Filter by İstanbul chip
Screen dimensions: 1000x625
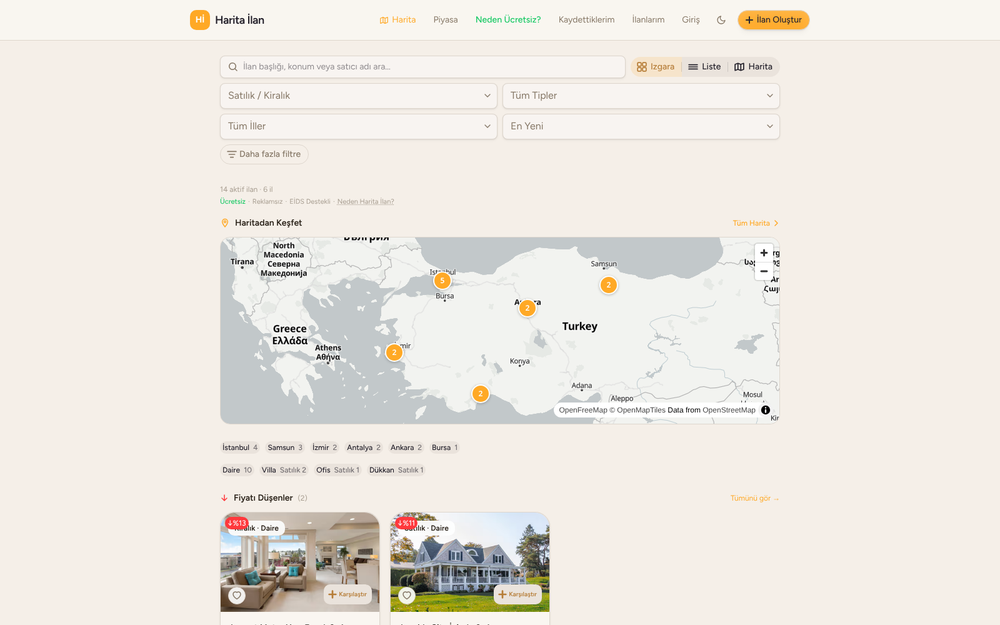(240, 448)
